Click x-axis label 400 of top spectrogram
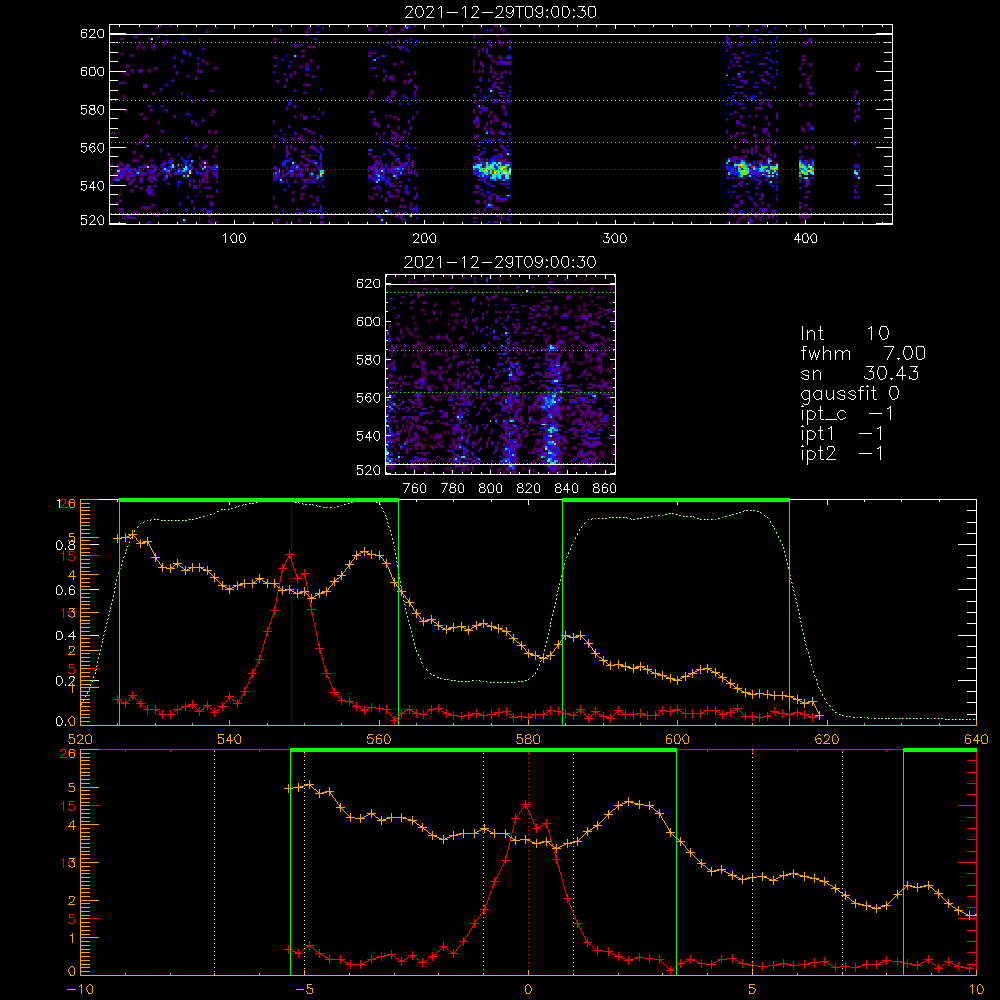Screen dimensions: 1000x1000 (x=805, y=239)
